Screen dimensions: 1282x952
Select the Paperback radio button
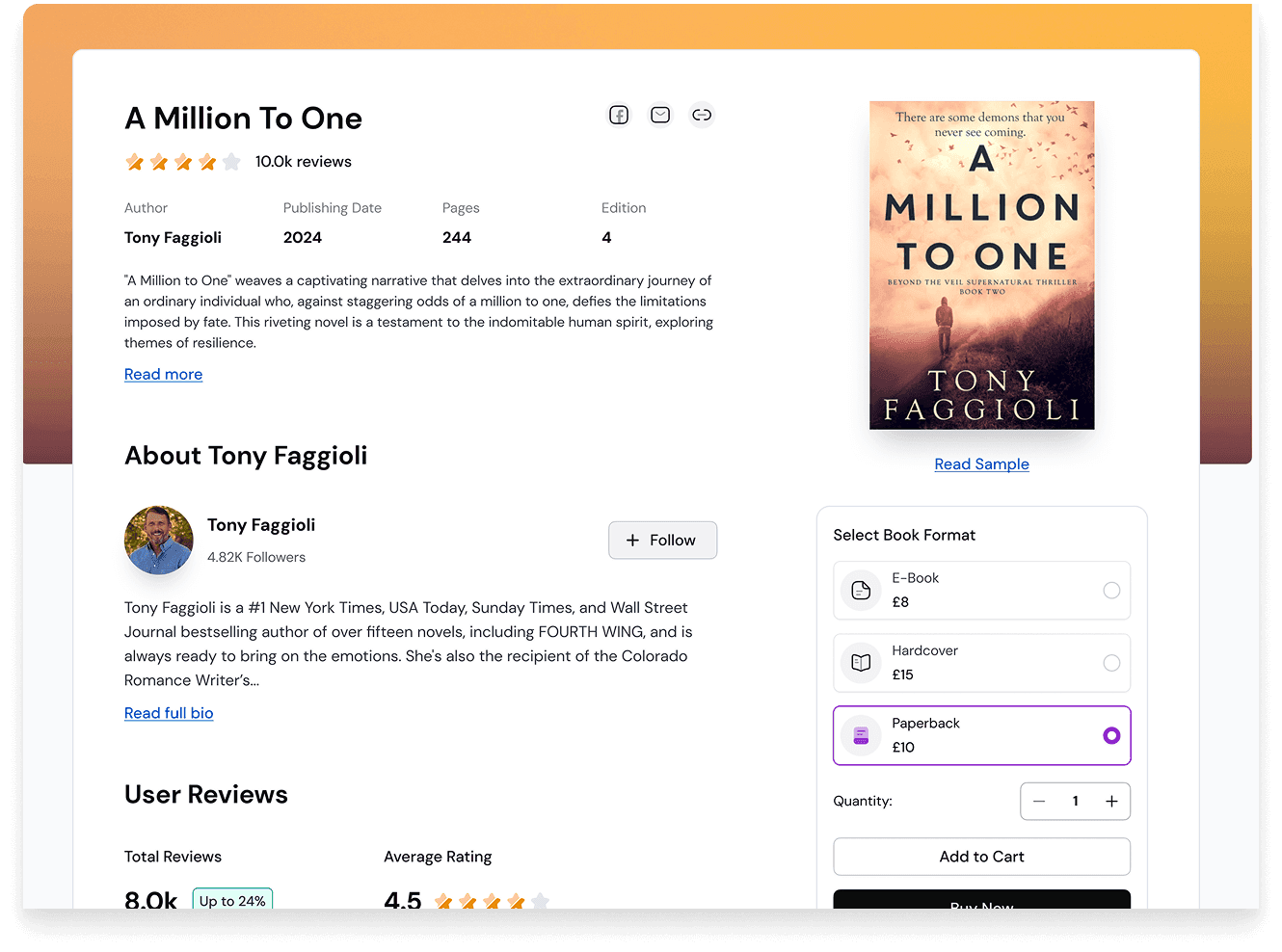(x=1111, y=736)
